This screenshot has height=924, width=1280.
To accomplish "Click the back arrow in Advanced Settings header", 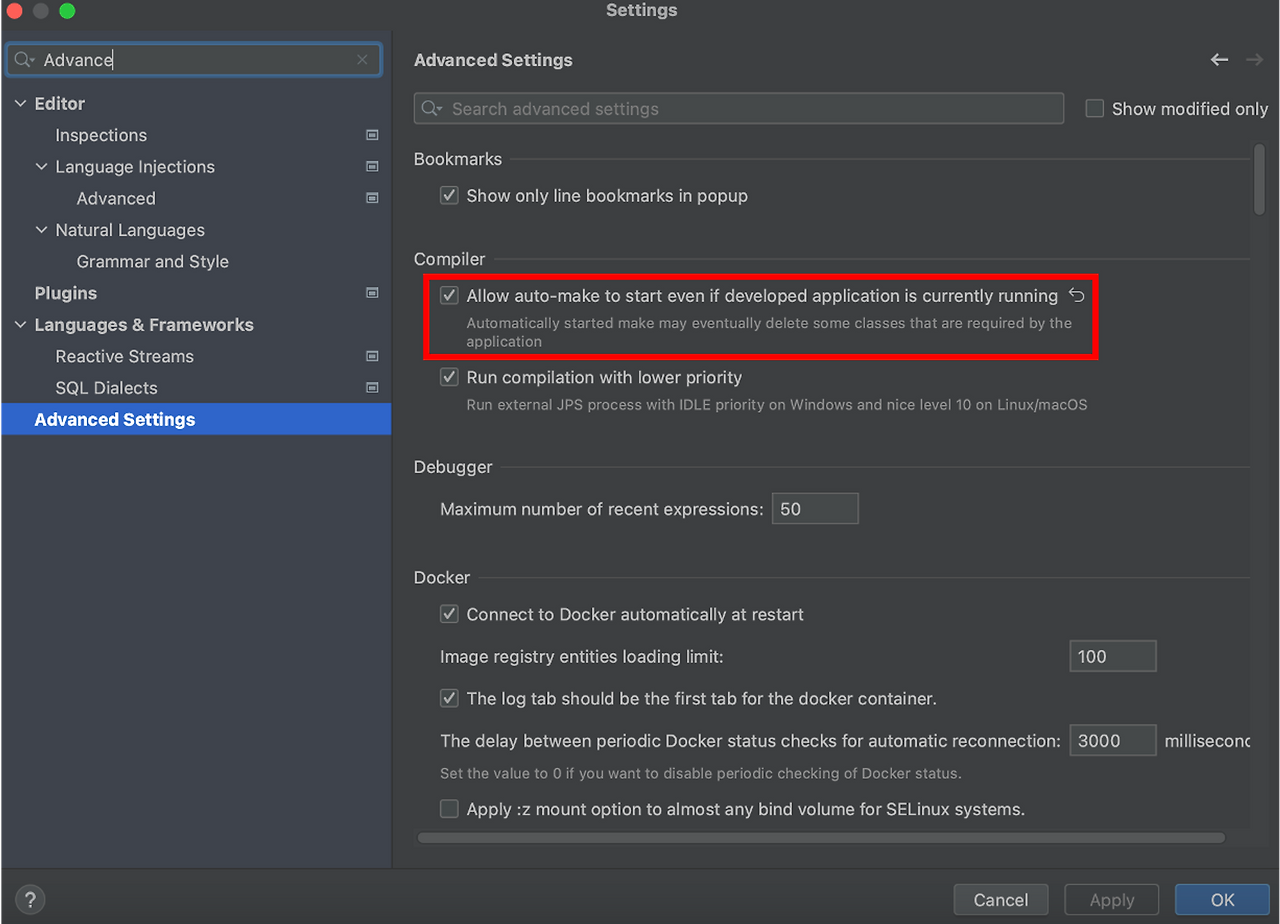I will [1219, 59].
